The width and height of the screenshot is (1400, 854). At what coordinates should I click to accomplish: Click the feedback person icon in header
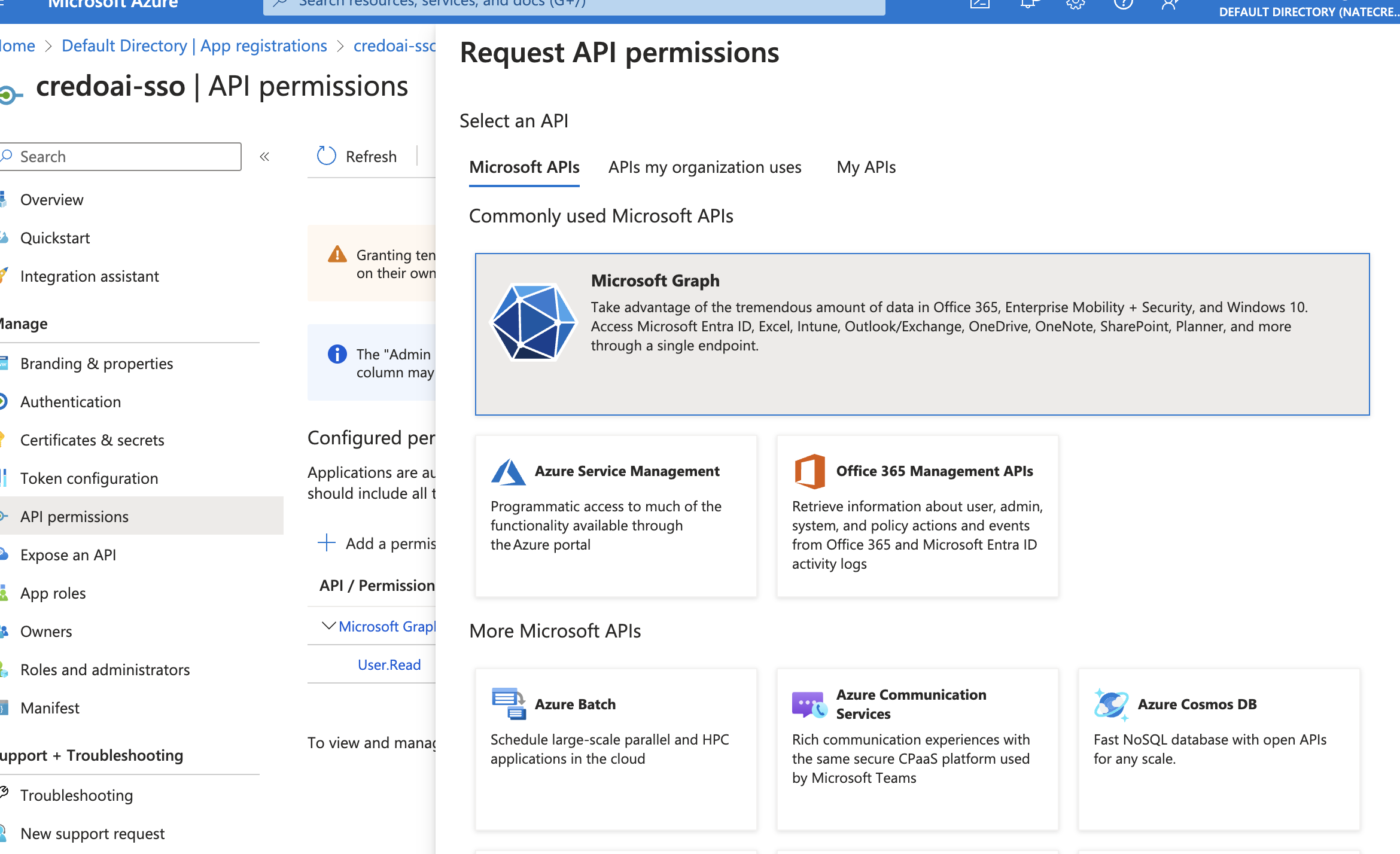click(x=1170, y=4)
